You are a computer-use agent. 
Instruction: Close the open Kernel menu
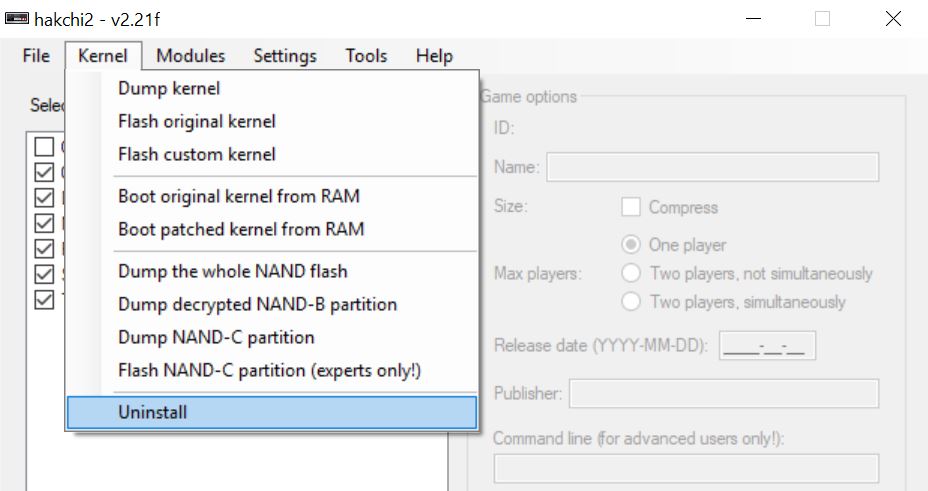pyautogui.click(x=103, y=56)
